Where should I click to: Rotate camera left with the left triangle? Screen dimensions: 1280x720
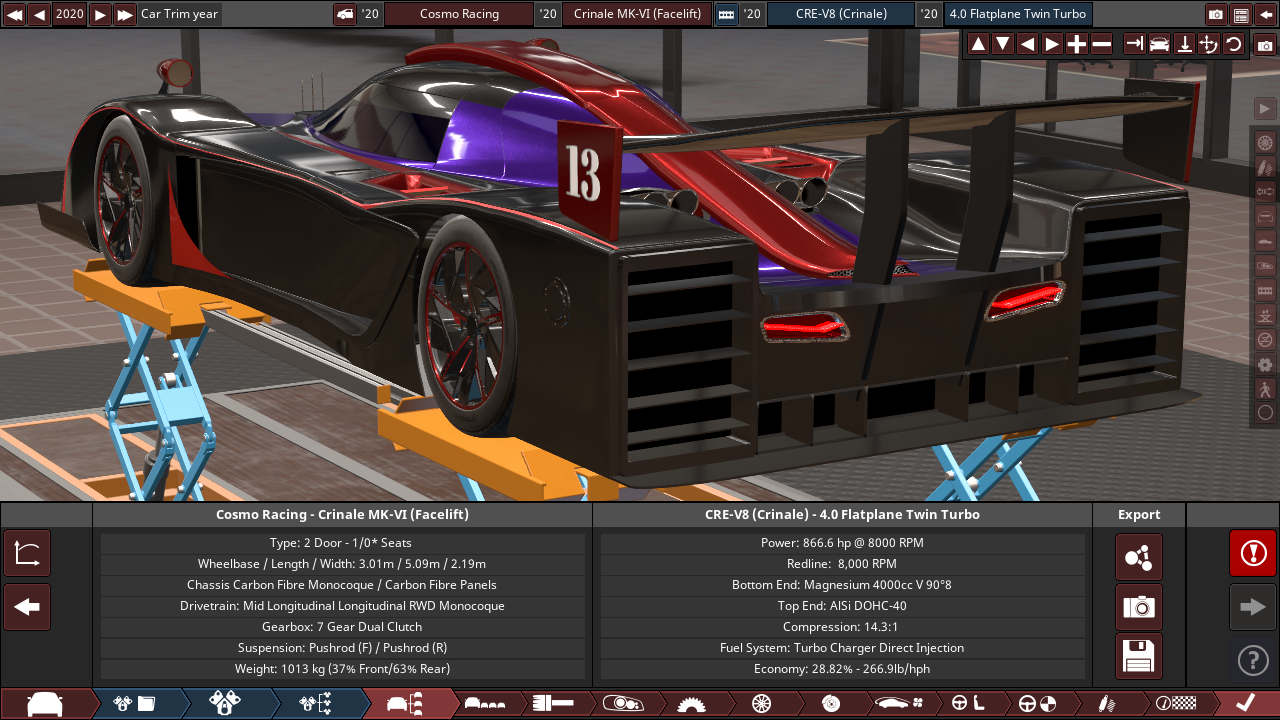(1027, 44)
